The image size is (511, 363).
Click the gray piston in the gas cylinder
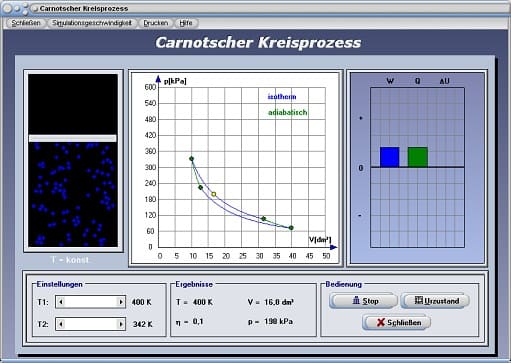coord(73,138)
